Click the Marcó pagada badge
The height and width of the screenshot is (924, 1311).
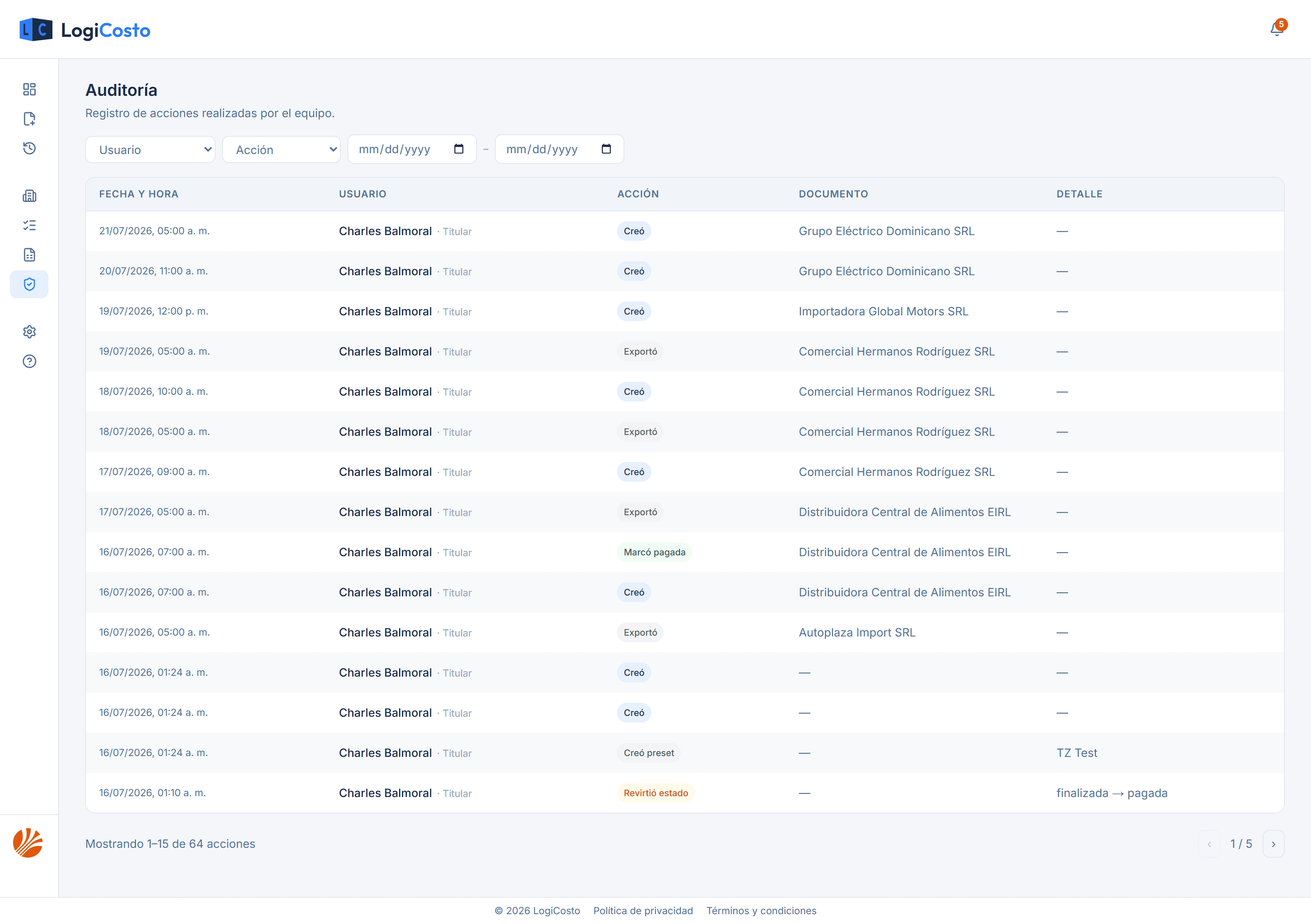point(654,553)
